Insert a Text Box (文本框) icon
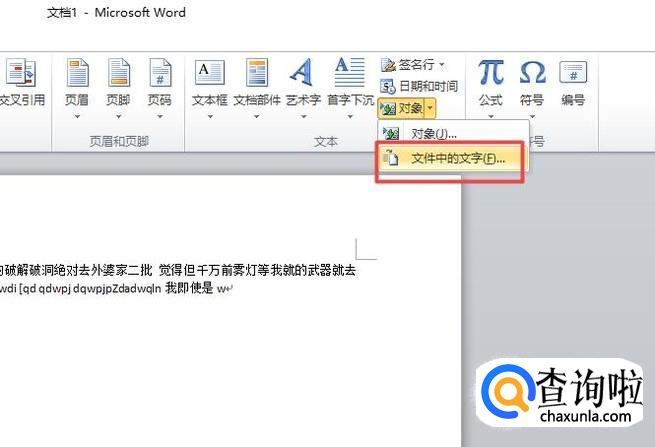The width and height of the screenshot is (655, 447). point(210,73)
